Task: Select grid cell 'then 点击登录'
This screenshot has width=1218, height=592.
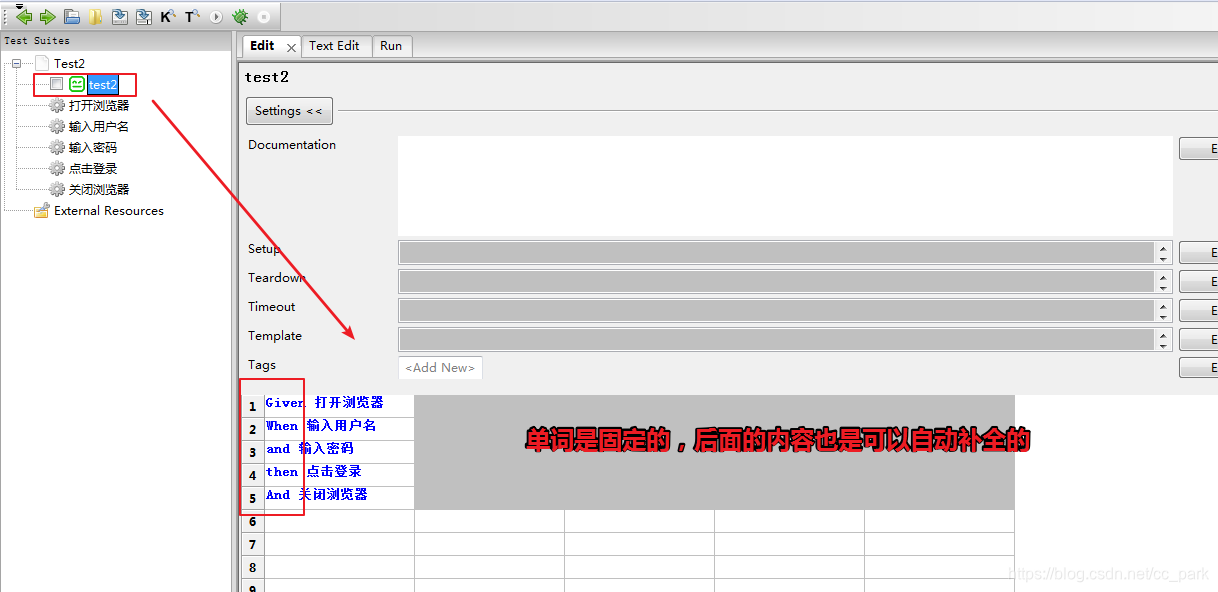Action: pyautogui.click(x=339, y=475)
